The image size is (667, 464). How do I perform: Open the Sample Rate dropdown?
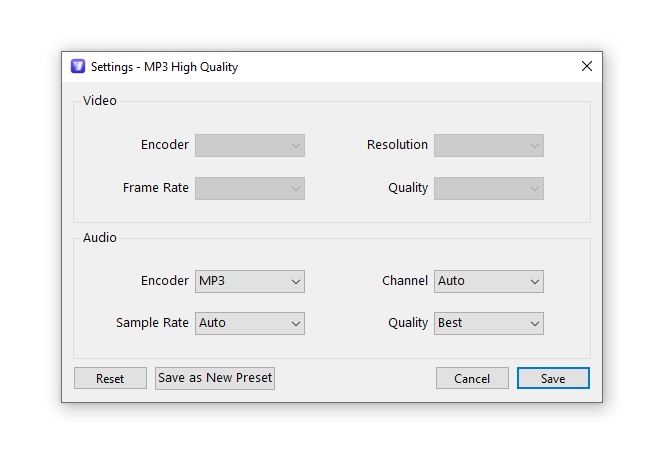point(250,323)
